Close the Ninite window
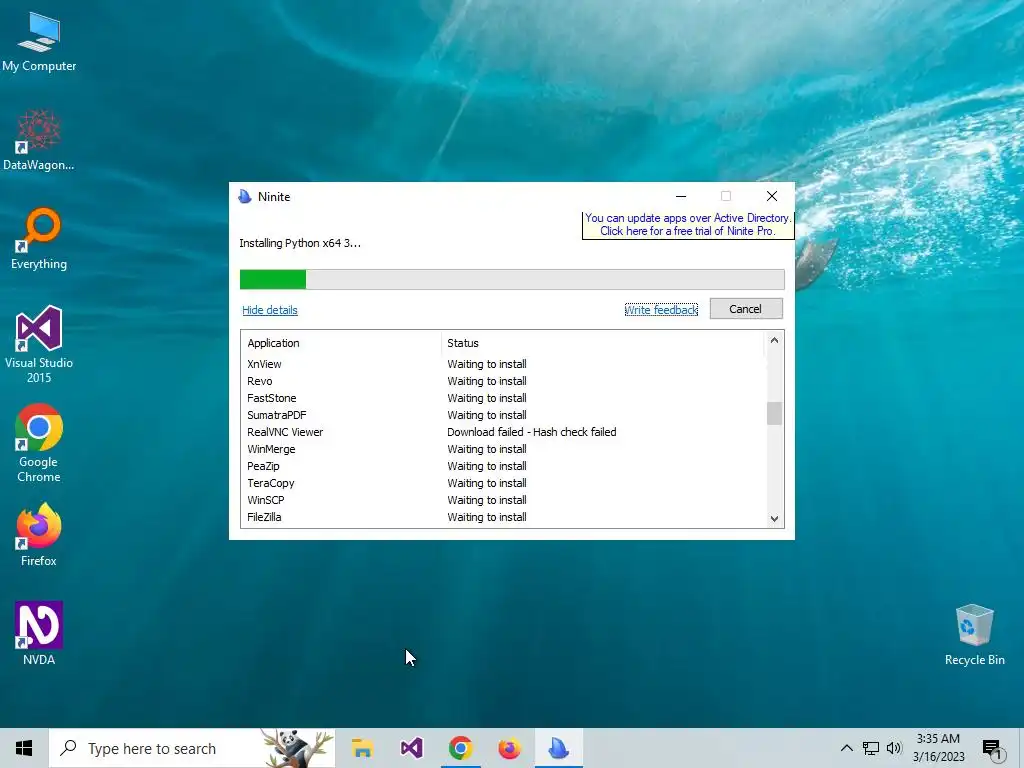This screenshot has width=1024, height=768. (x=772, y=196)
